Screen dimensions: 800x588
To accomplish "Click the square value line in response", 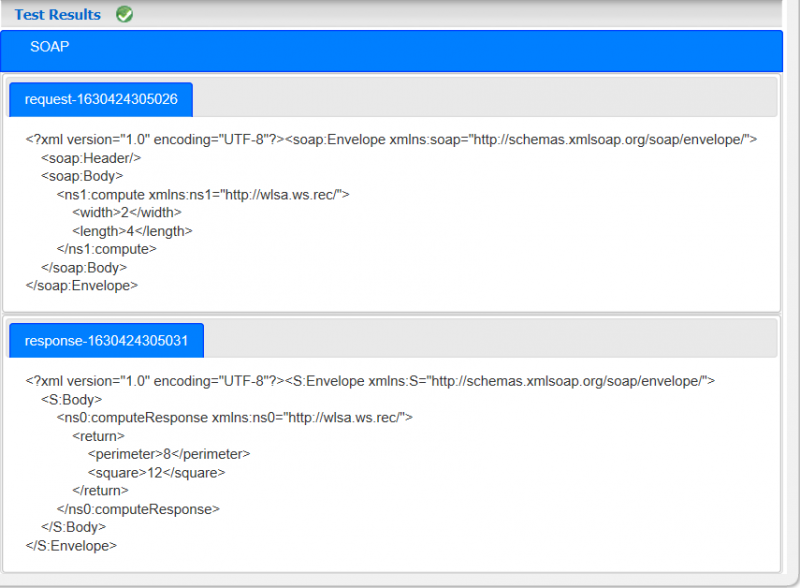I will click(156, 473).
